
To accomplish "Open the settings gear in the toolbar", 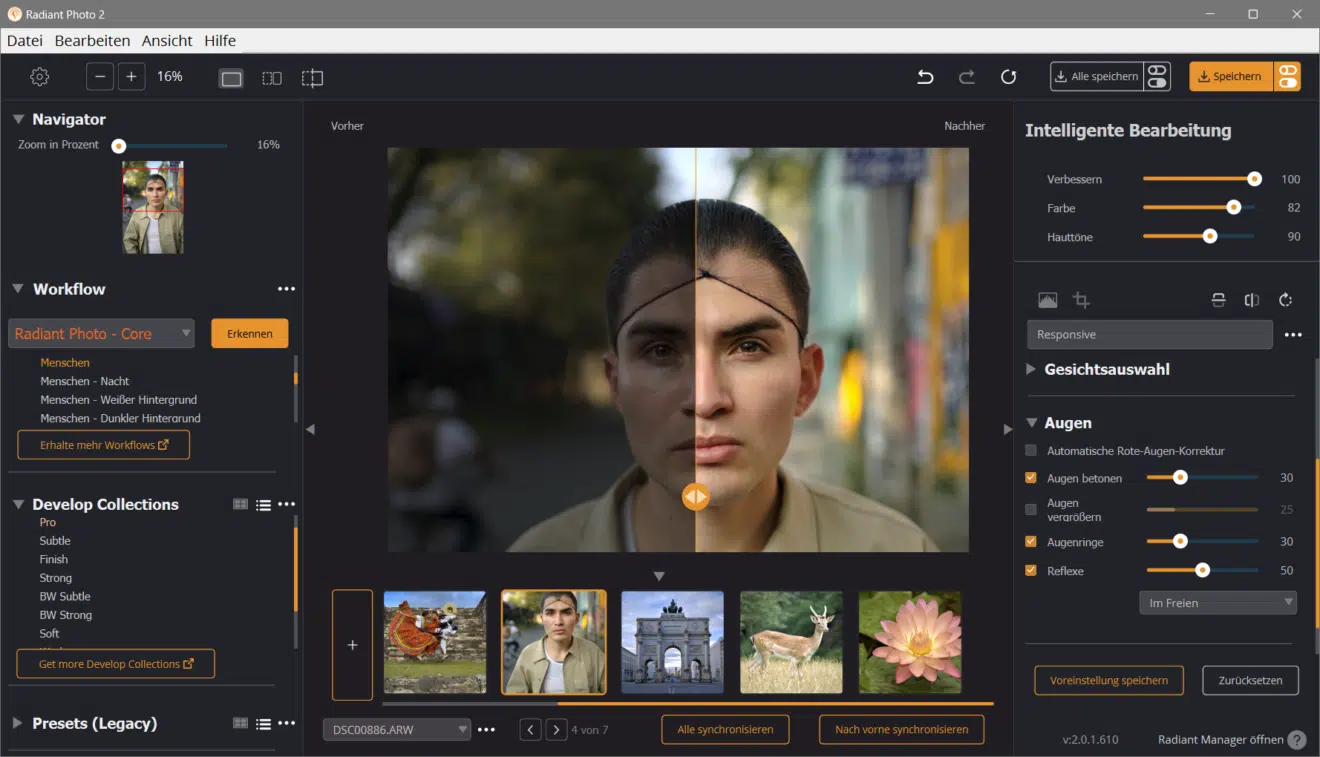I will point(39,76).
